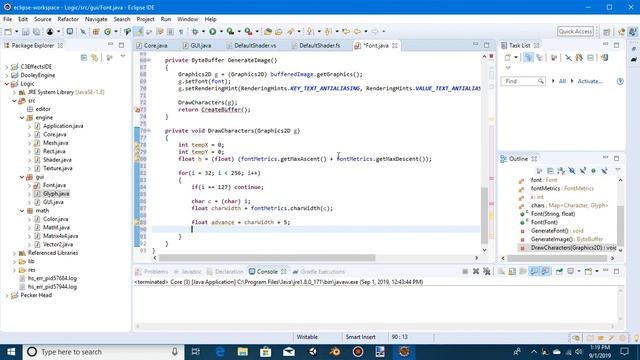Toggle Scheduled view in Task List

(539, 58)
